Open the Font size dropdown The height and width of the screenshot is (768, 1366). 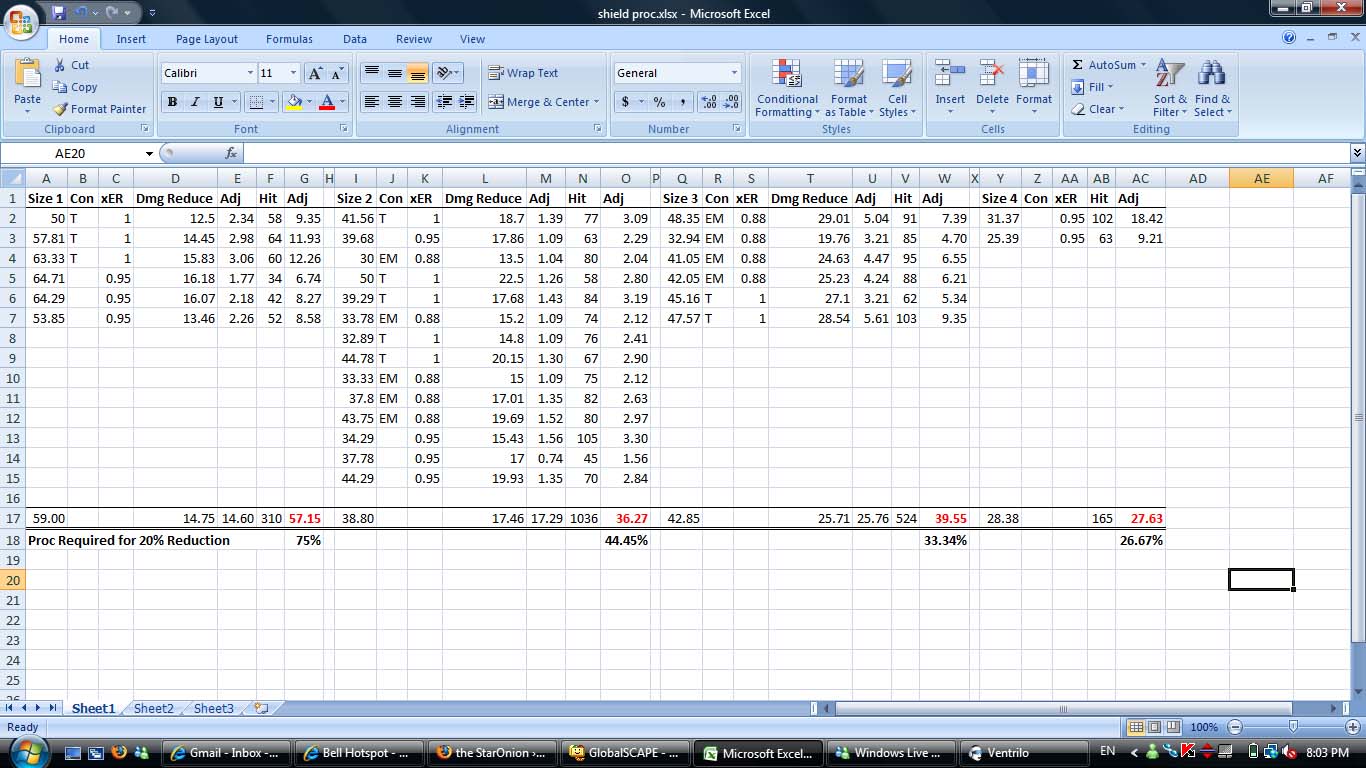[x=293, y=73]
